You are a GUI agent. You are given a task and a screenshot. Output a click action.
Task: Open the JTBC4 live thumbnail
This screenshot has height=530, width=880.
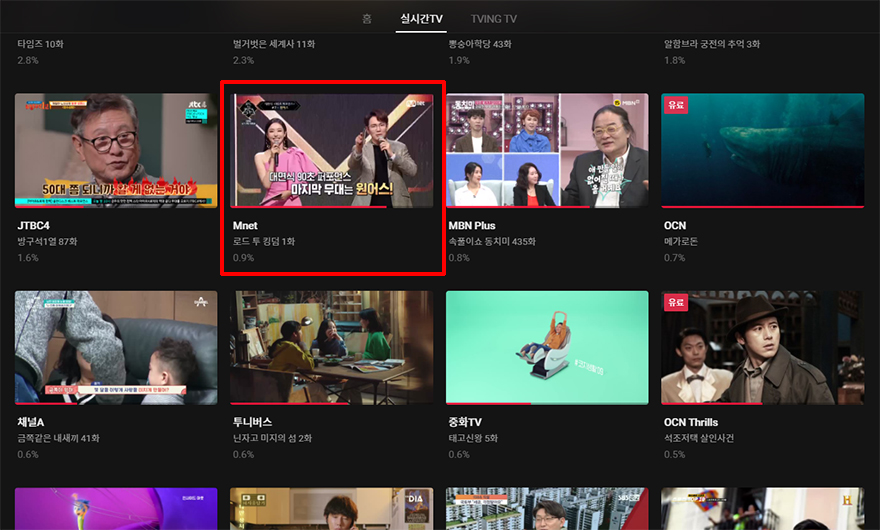point(116,150)
